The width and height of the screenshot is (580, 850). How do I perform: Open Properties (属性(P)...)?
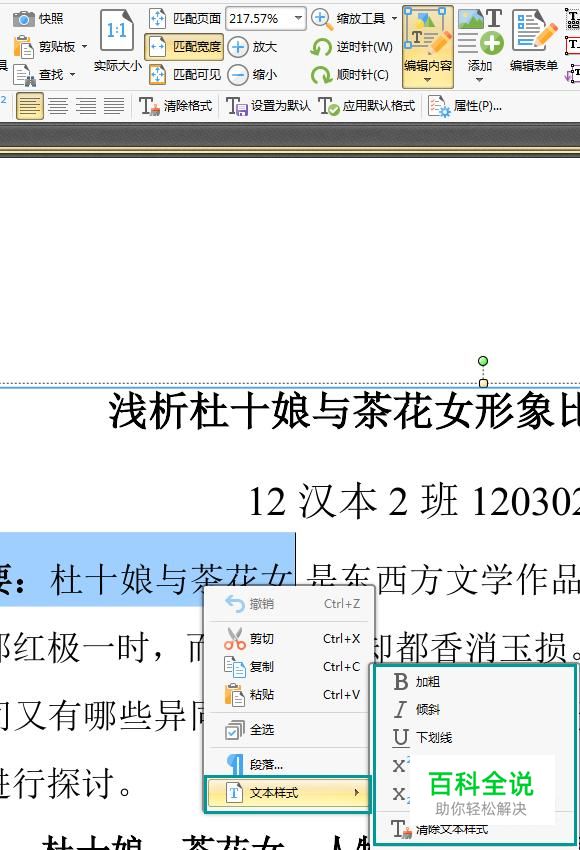(465, 106)
